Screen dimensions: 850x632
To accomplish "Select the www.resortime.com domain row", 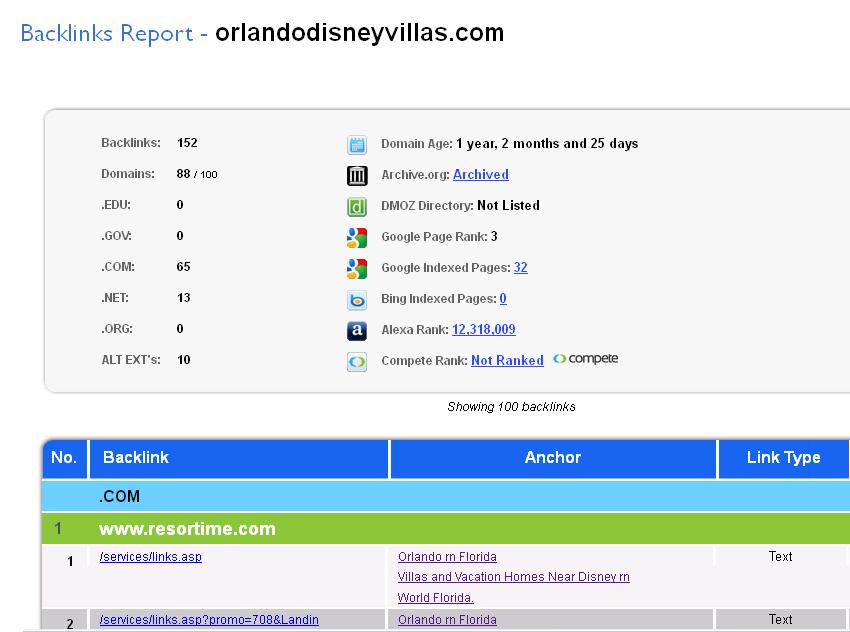I will (446, 528).
